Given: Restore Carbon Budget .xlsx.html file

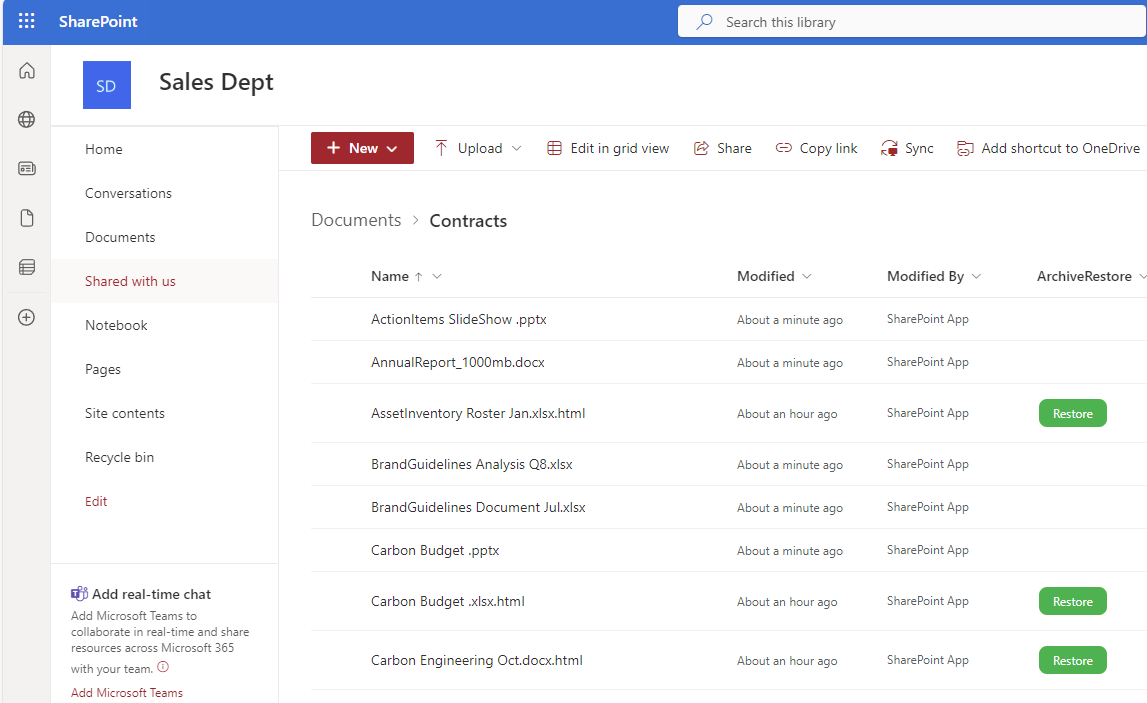Looking at the screenshot, I should pyautogui.click(x=1072, y=601).
